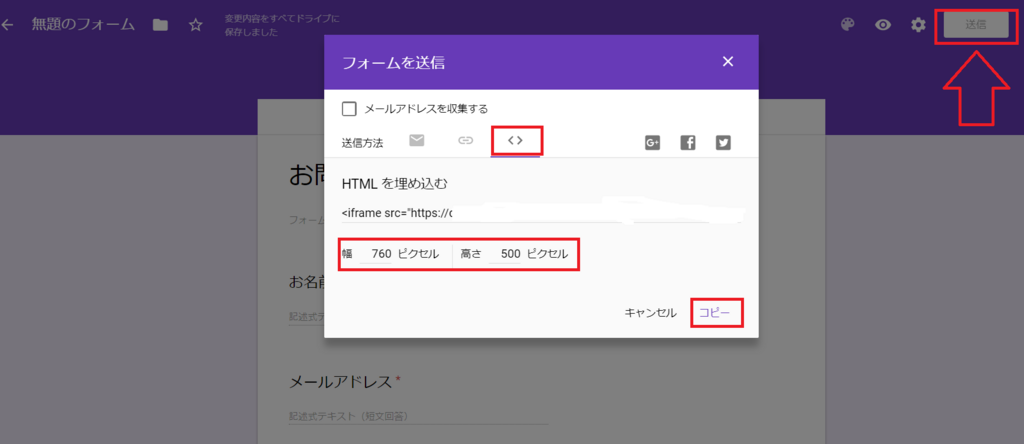Star the untitled form

195,25
